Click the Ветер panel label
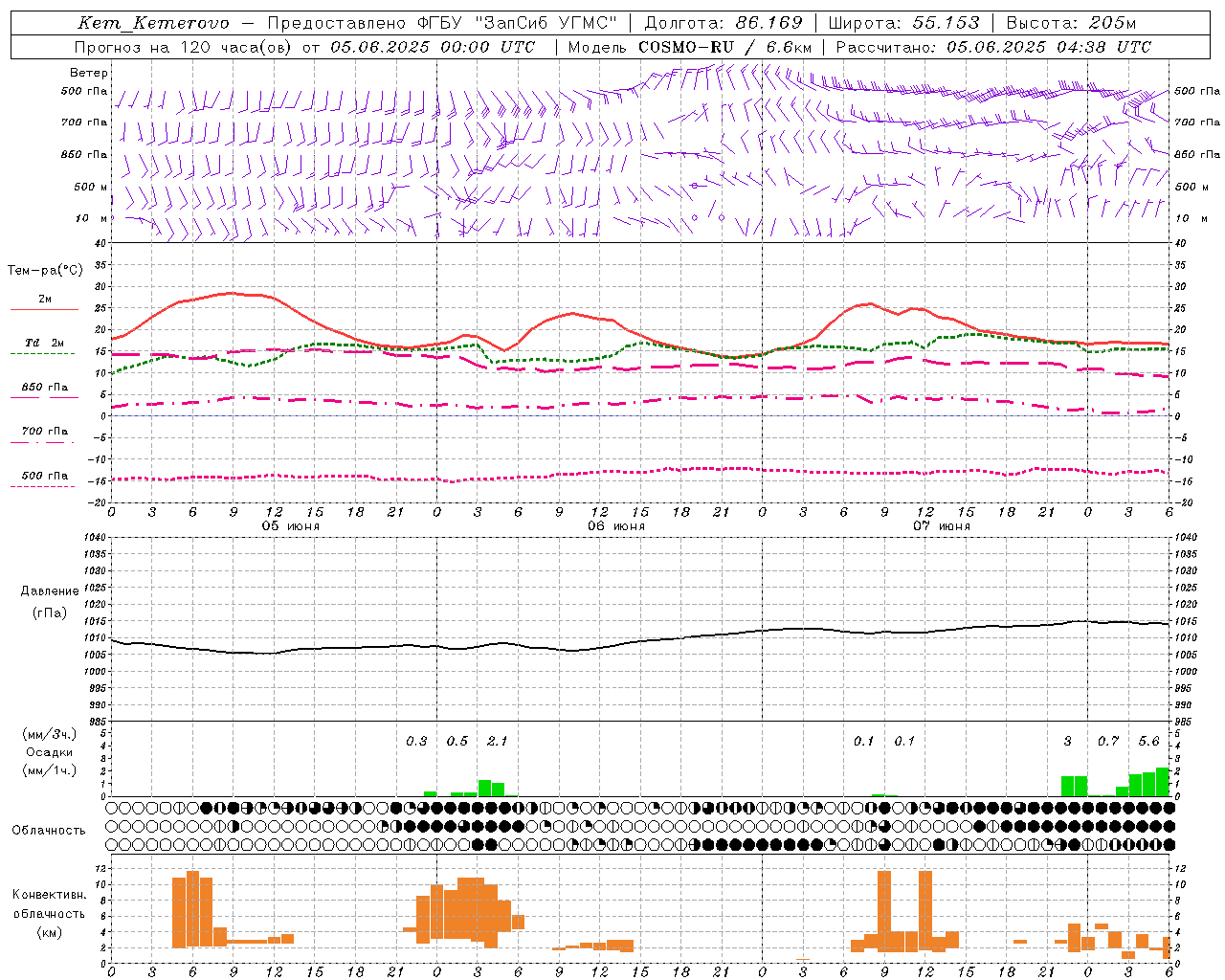Screen dimensions: 1225x980 point(89,73)
